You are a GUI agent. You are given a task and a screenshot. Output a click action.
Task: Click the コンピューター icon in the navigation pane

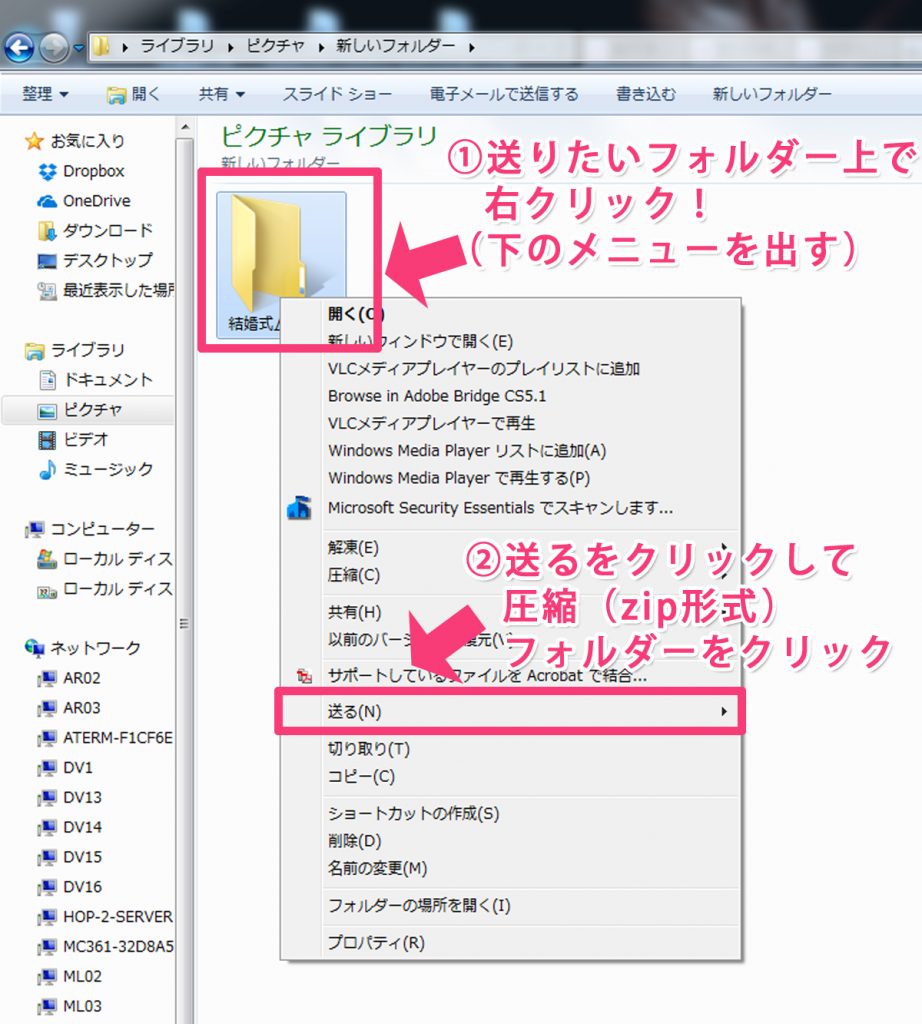pyautogui.click(x=34, y=529)
